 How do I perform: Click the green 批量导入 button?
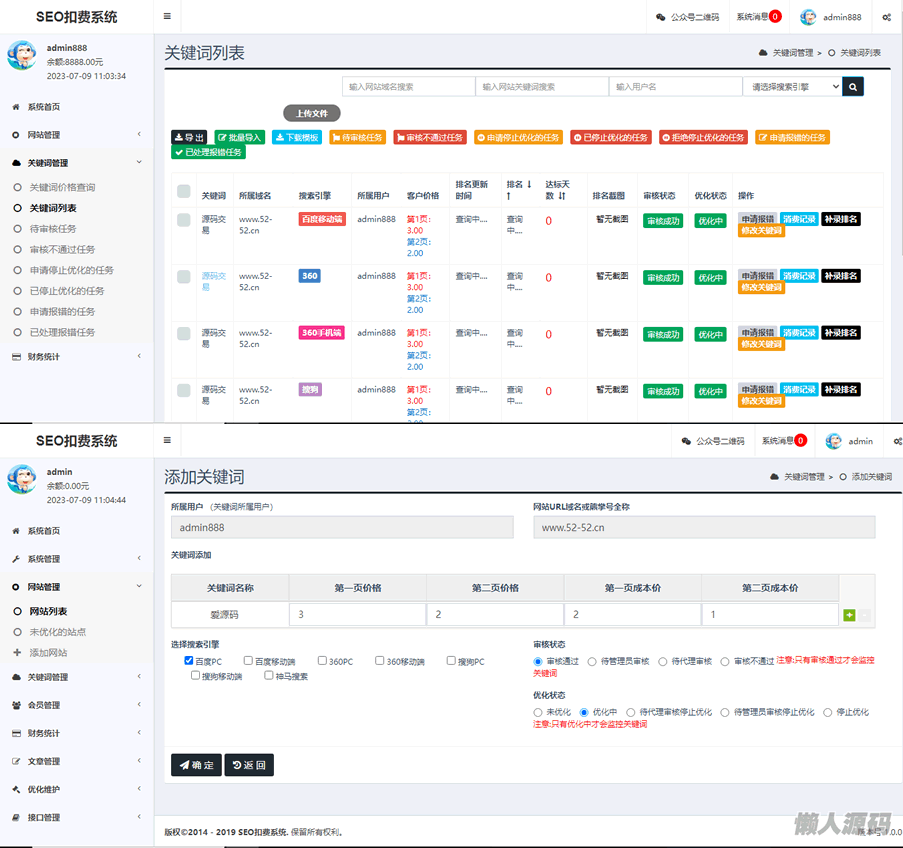(x=239, y=138)
